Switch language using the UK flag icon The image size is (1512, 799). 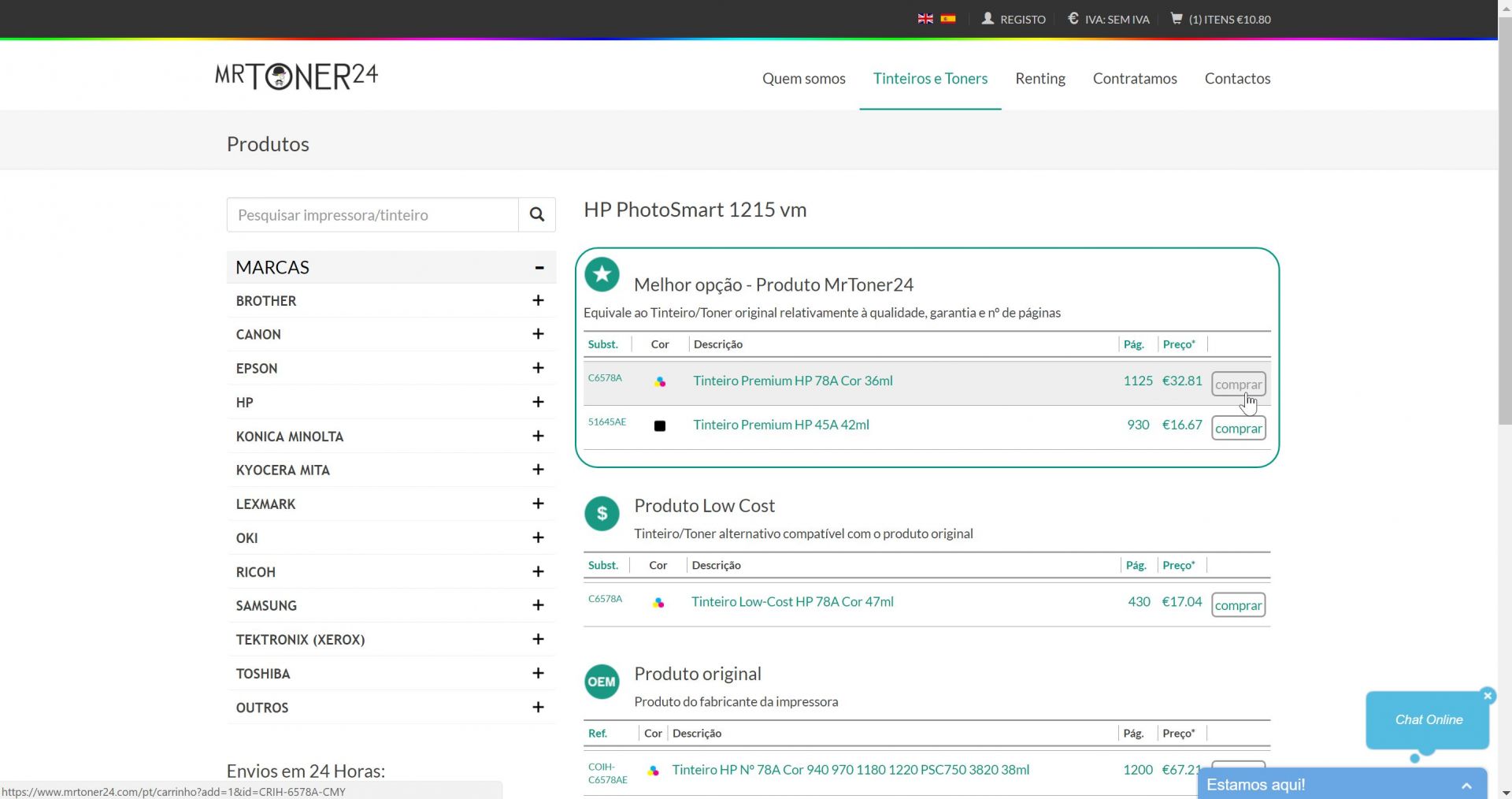[925, 19]
